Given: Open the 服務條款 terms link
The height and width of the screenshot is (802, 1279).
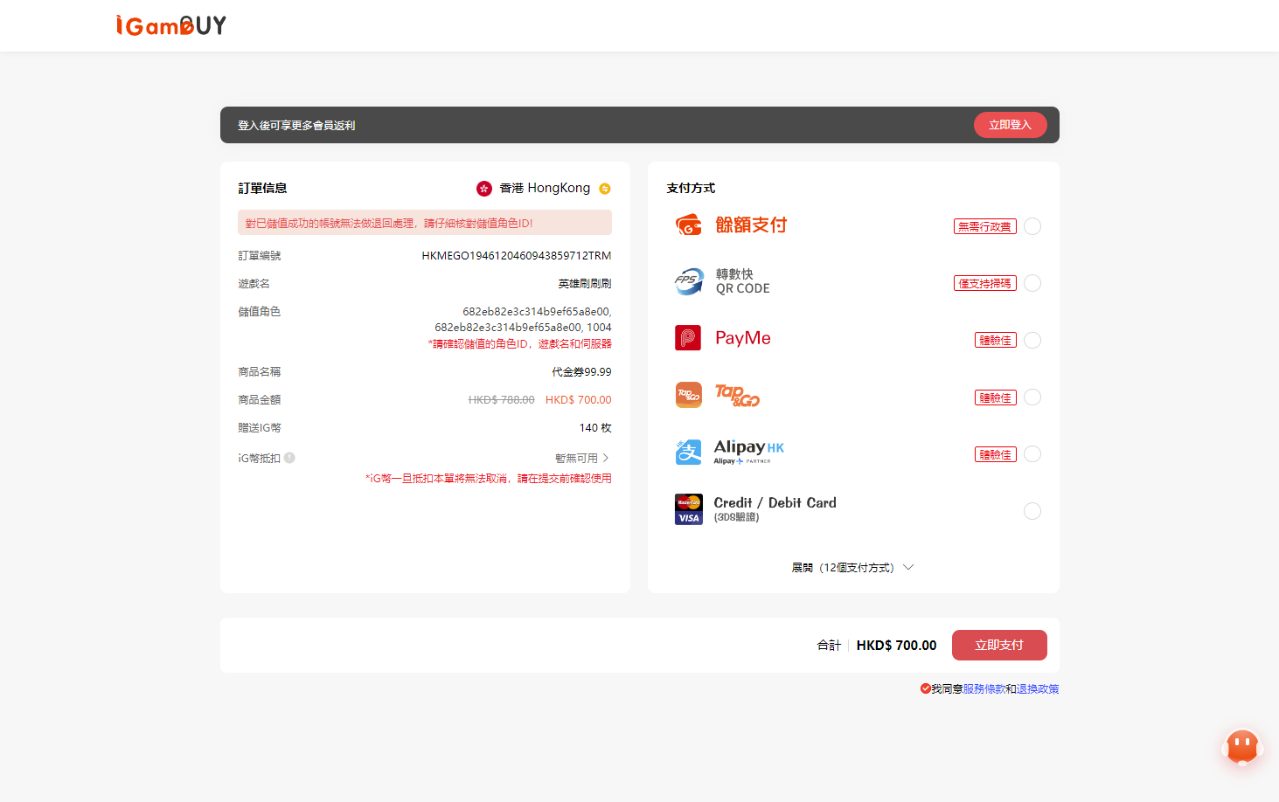Looking at the screenshot, I should tap(984, 689).
